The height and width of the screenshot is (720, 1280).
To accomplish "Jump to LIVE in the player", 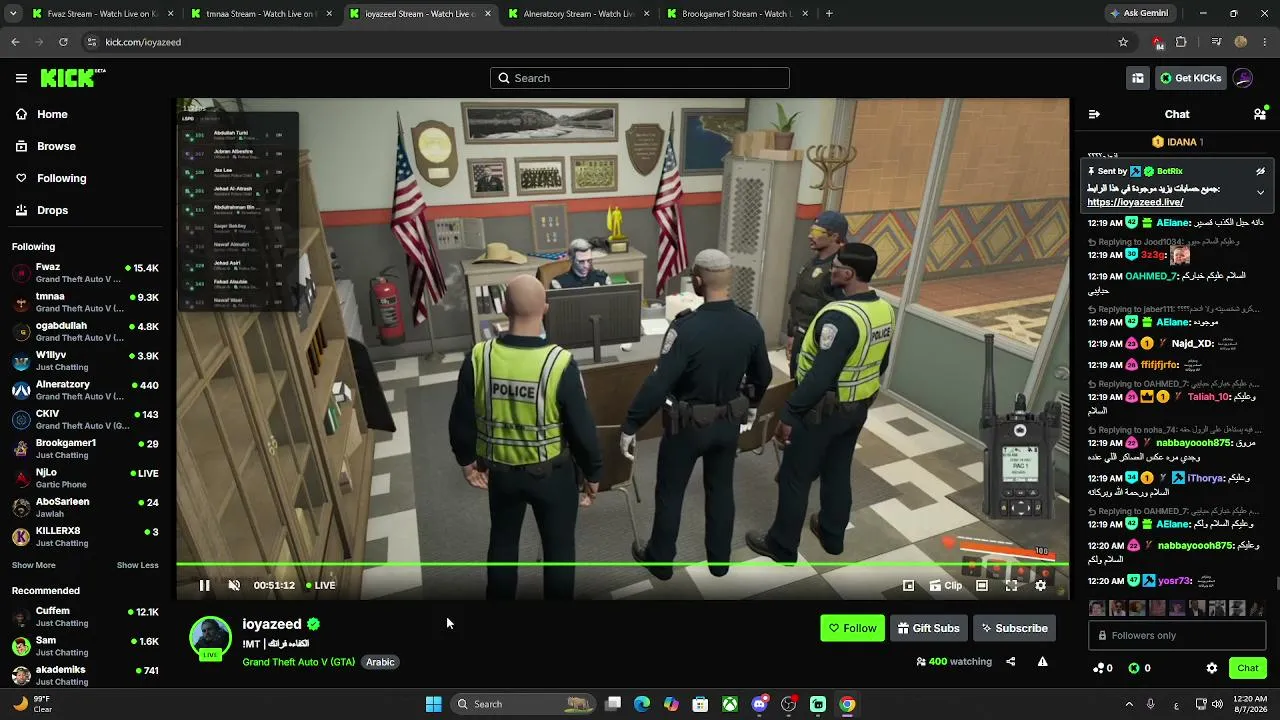I will [x=321, y=586].
